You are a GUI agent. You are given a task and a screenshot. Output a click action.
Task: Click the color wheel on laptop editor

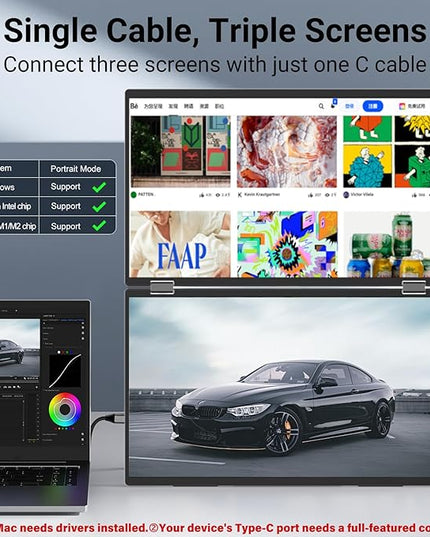65,409
